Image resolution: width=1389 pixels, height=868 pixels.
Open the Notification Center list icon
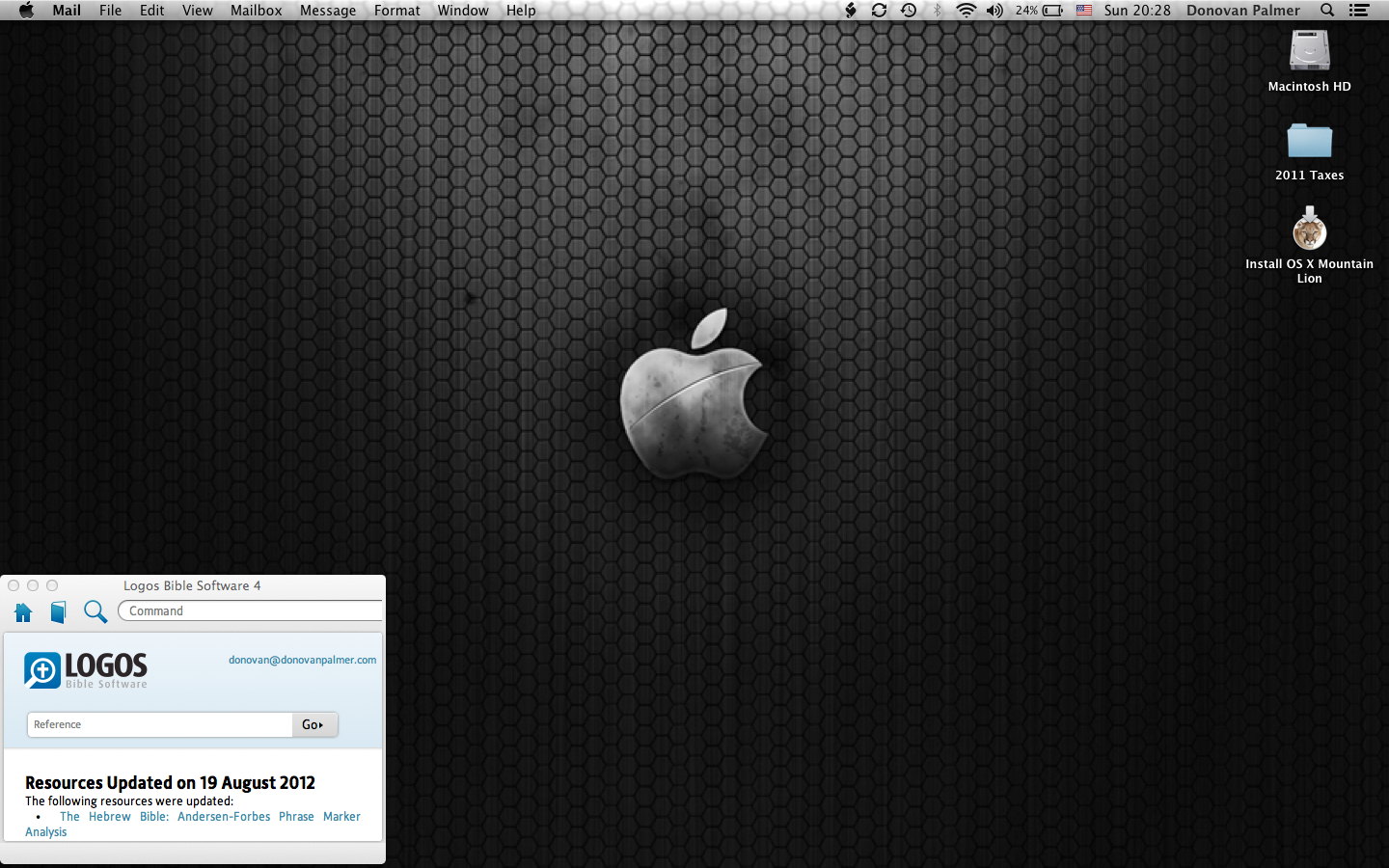point(1359,11)
